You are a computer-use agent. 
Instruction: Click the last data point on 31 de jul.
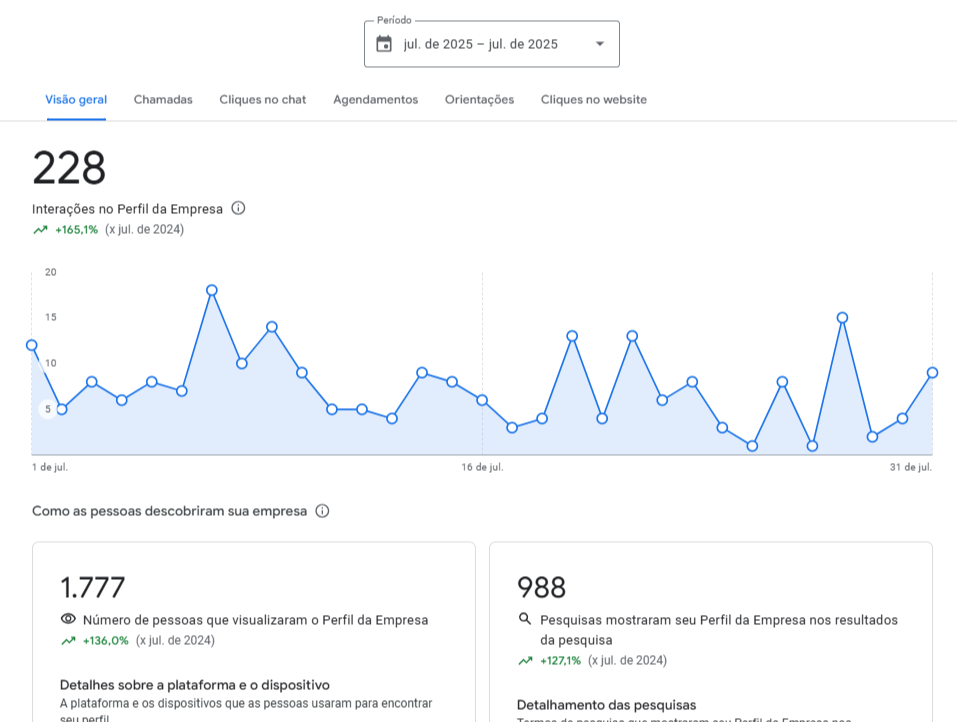click(x=932, y=372)
